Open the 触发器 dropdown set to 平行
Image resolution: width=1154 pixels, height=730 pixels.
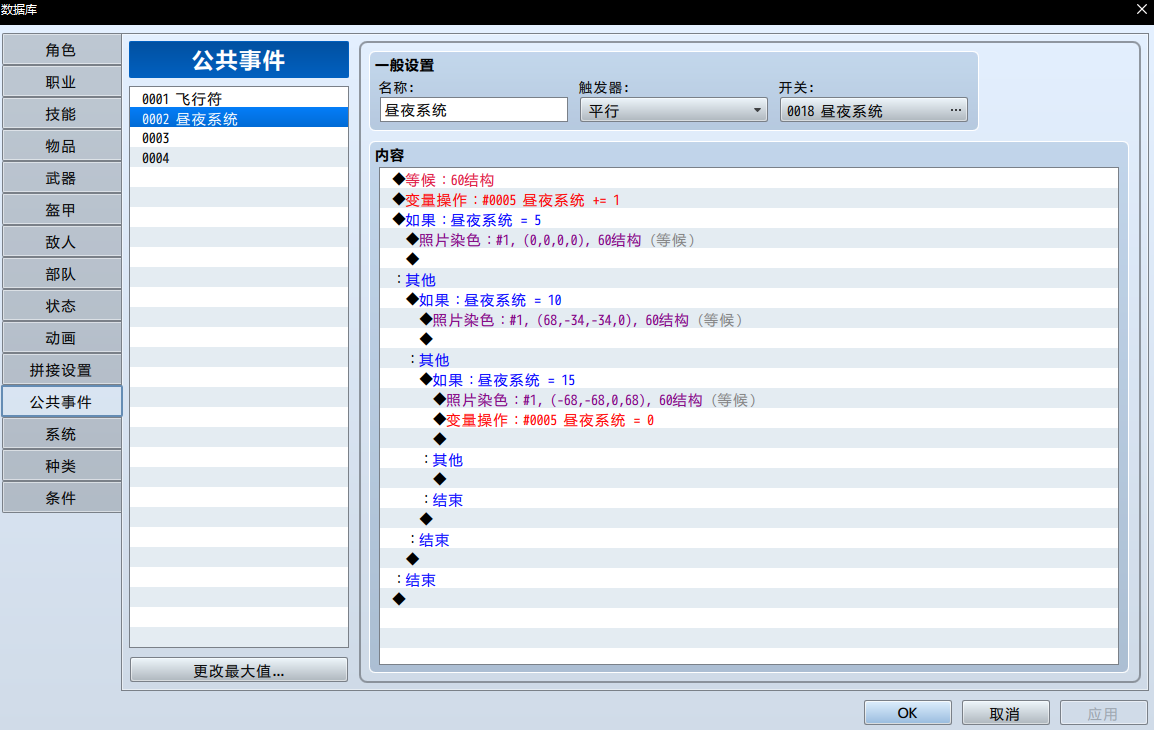[x=673, y=110]
